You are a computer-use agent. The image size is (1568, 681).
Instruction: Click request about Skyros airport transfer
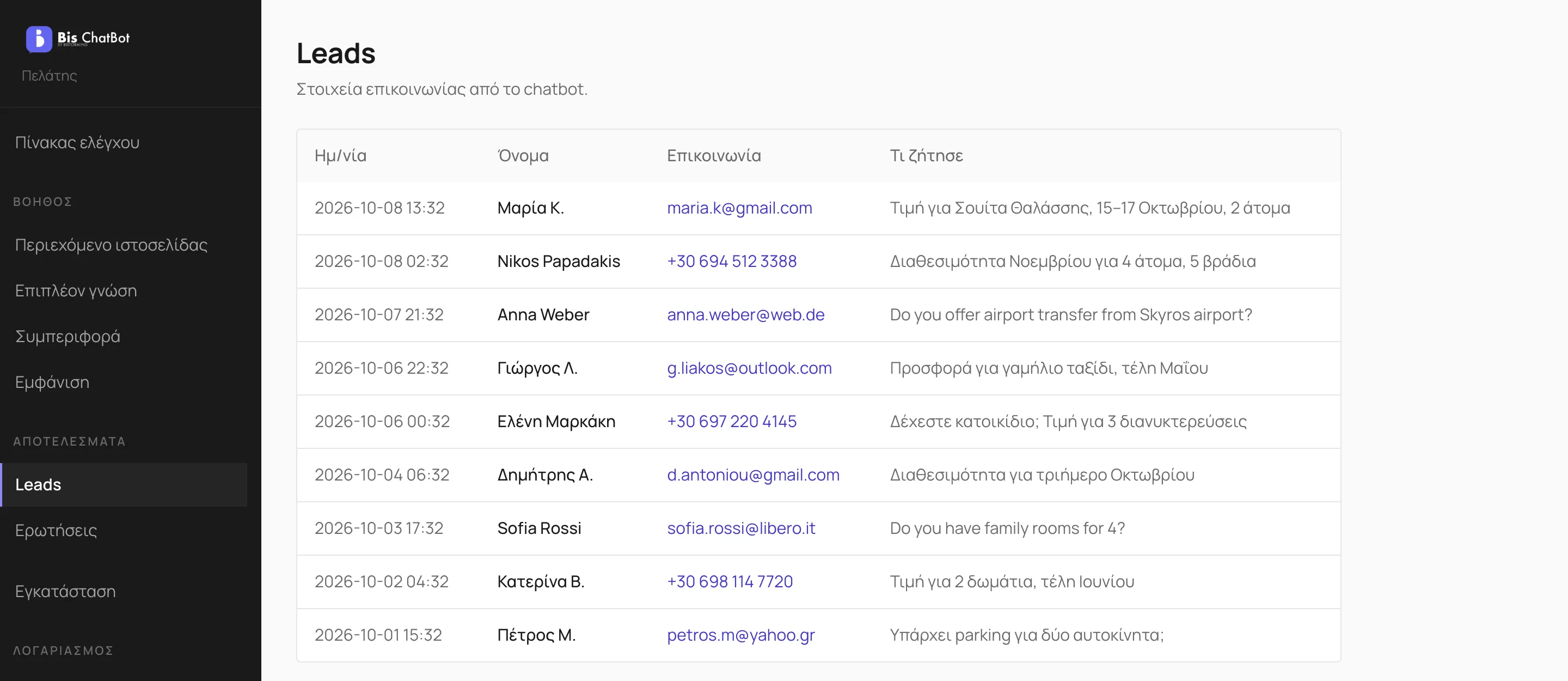(1071, 315)
